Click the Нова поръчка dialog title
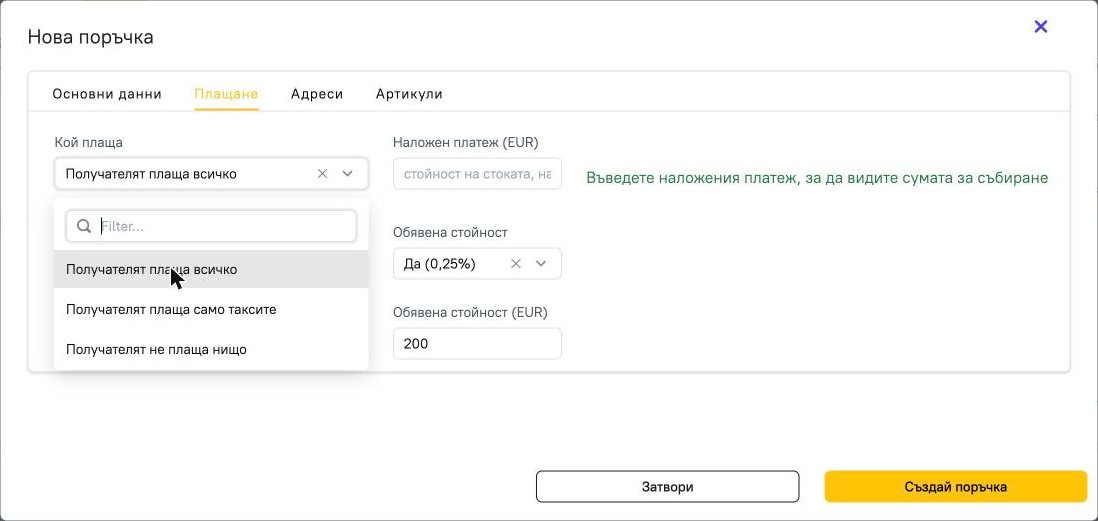This screenshot has width=1098, height=521. click(x=90, y=37)
